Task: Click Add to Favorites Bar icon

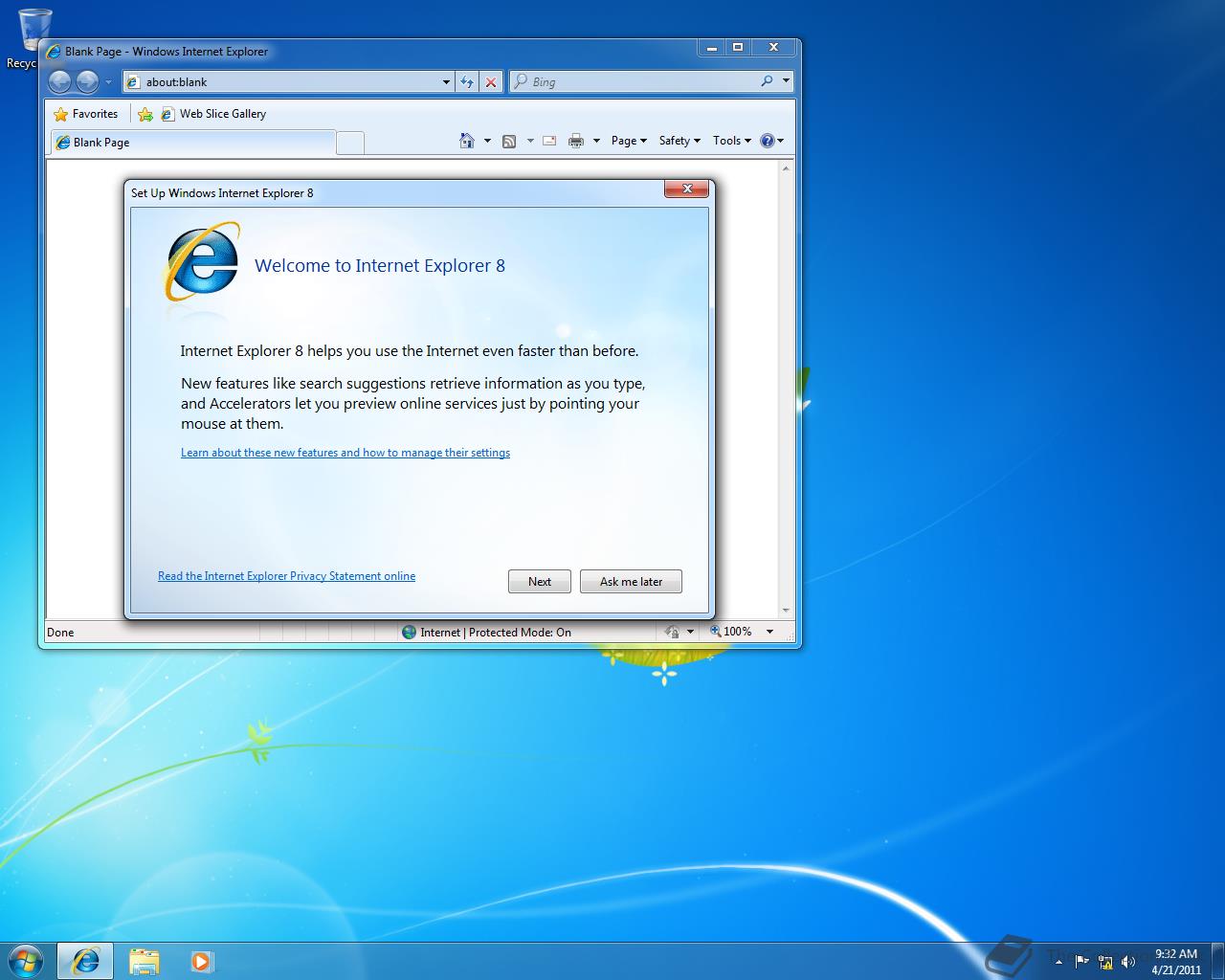Action: (145, 114)
